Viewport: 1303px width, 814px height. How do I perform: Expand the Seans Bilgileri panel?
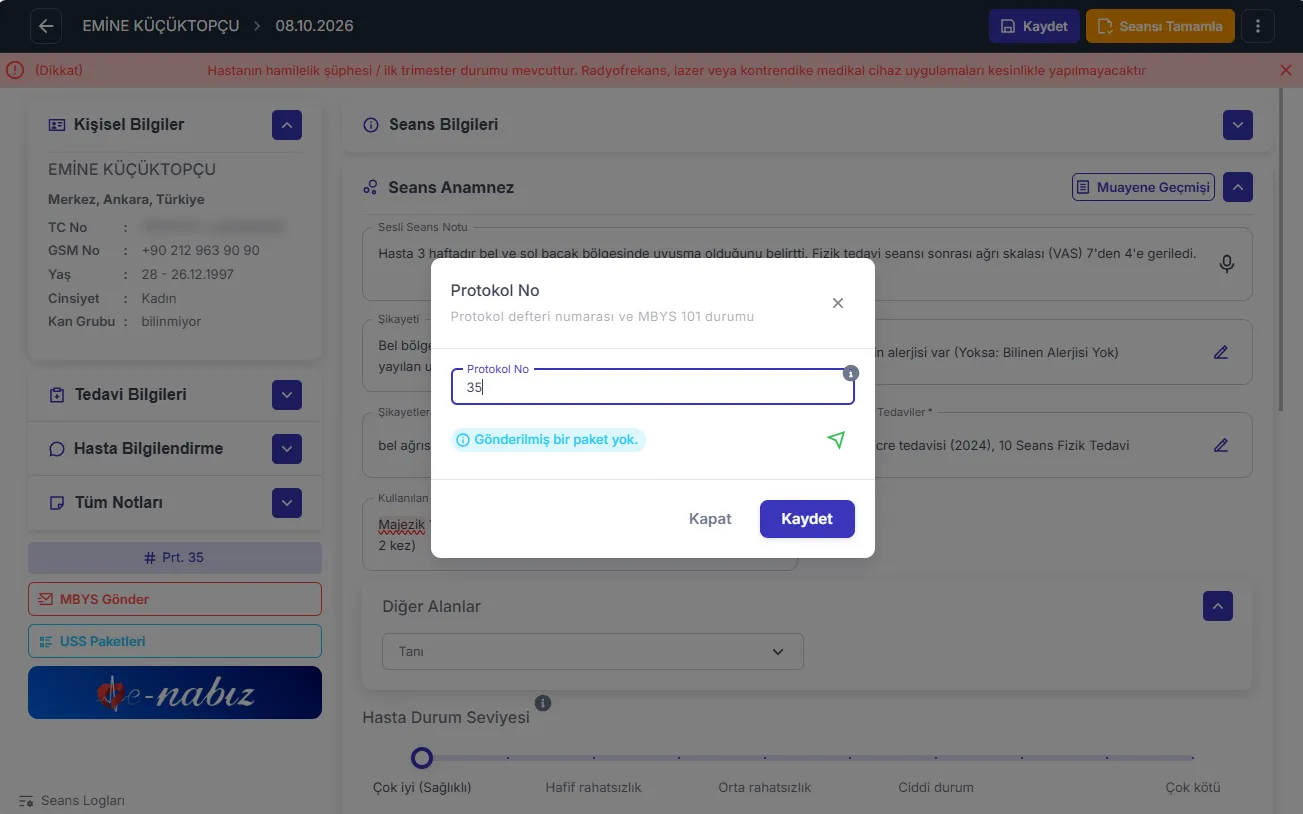coord(1238,125)
